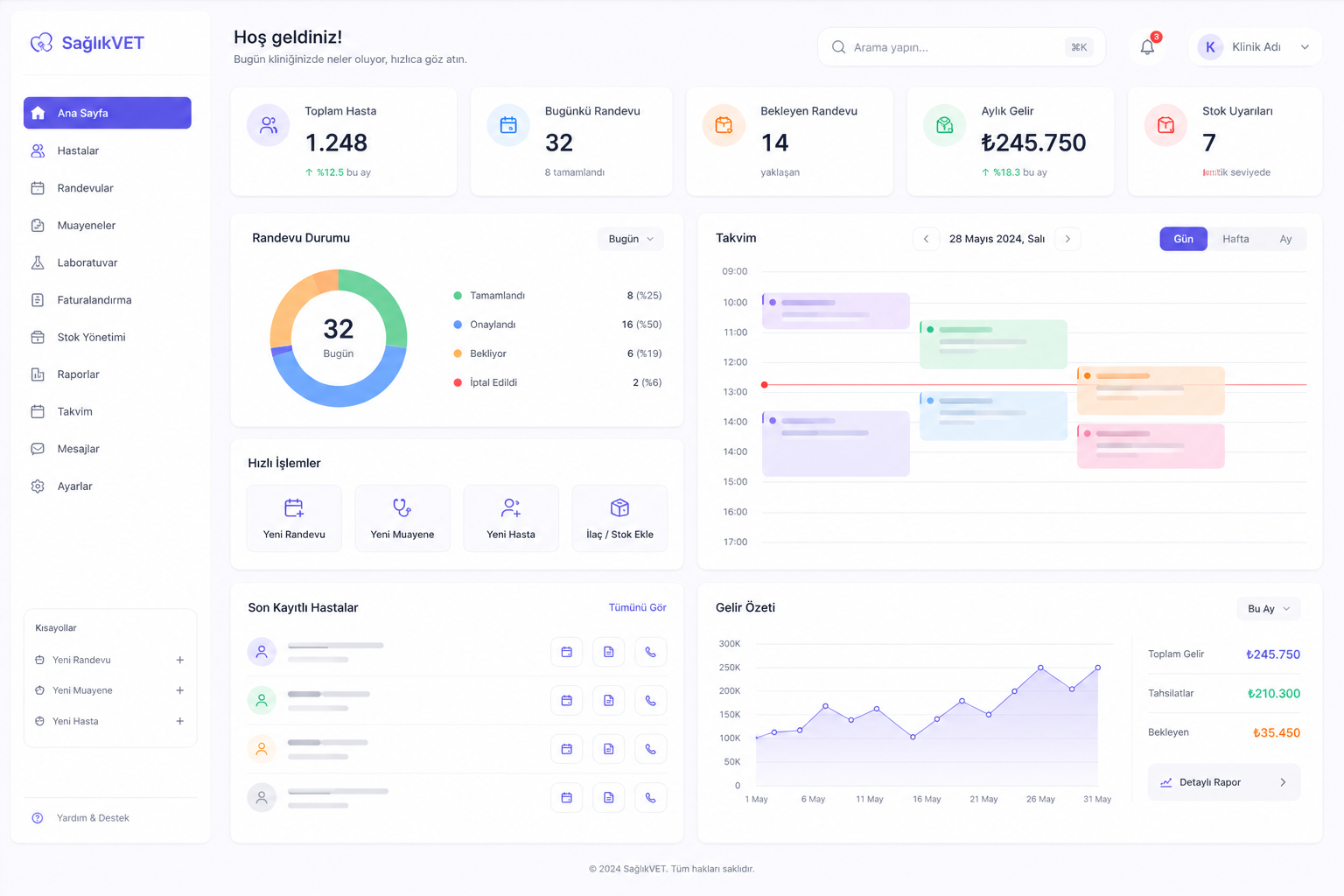Screen dimensions: 1344x896
Task: Expand the Bu Ay dropdown in Gelir Özeti
Action: coord(1268,609)
